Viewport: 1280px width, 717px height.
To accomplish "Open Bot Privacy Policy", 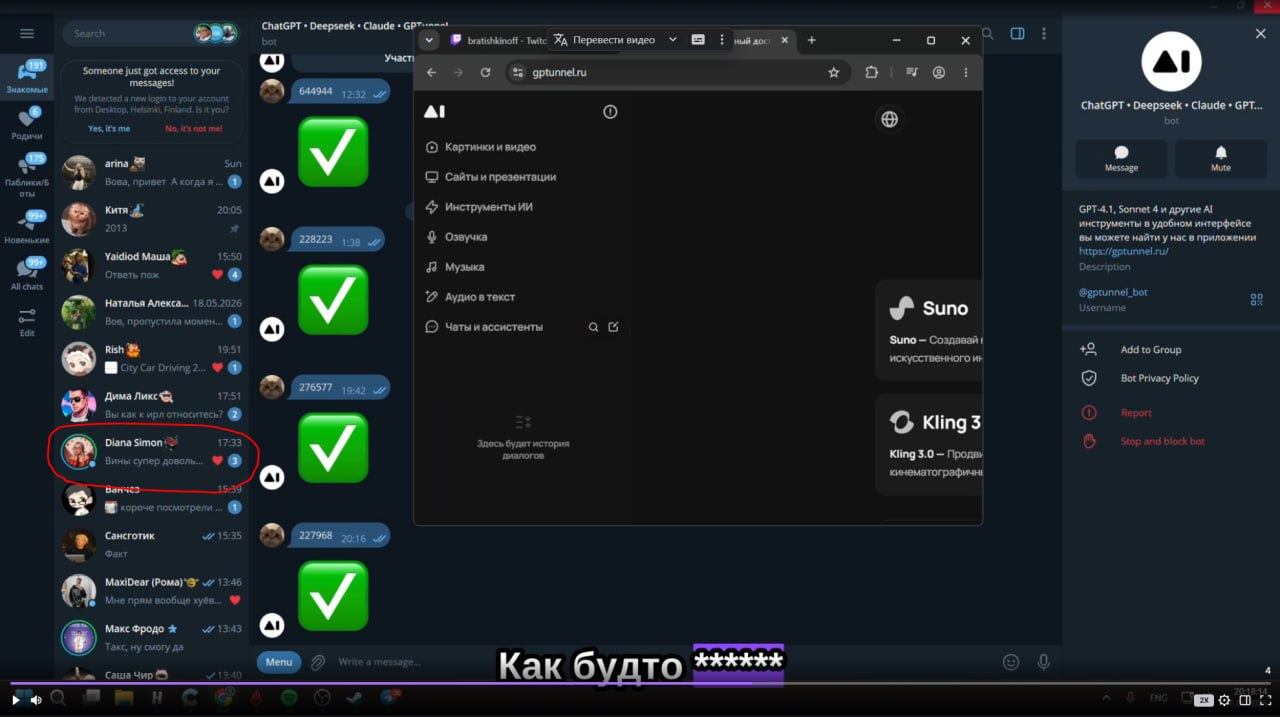I will [x=1159, y=378].
